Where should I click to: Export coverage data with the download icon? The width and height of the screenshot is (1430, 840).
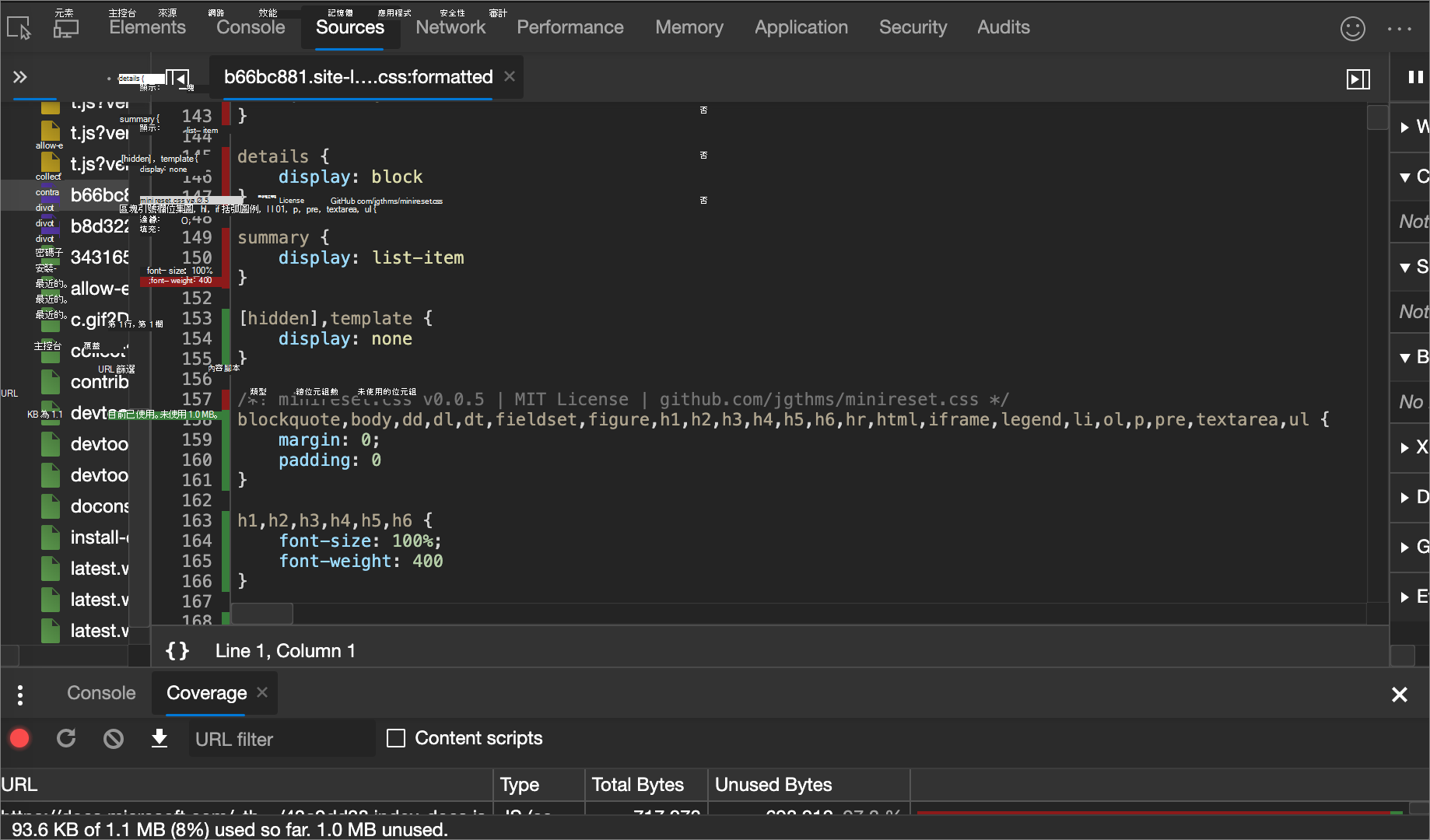(159, 738)
